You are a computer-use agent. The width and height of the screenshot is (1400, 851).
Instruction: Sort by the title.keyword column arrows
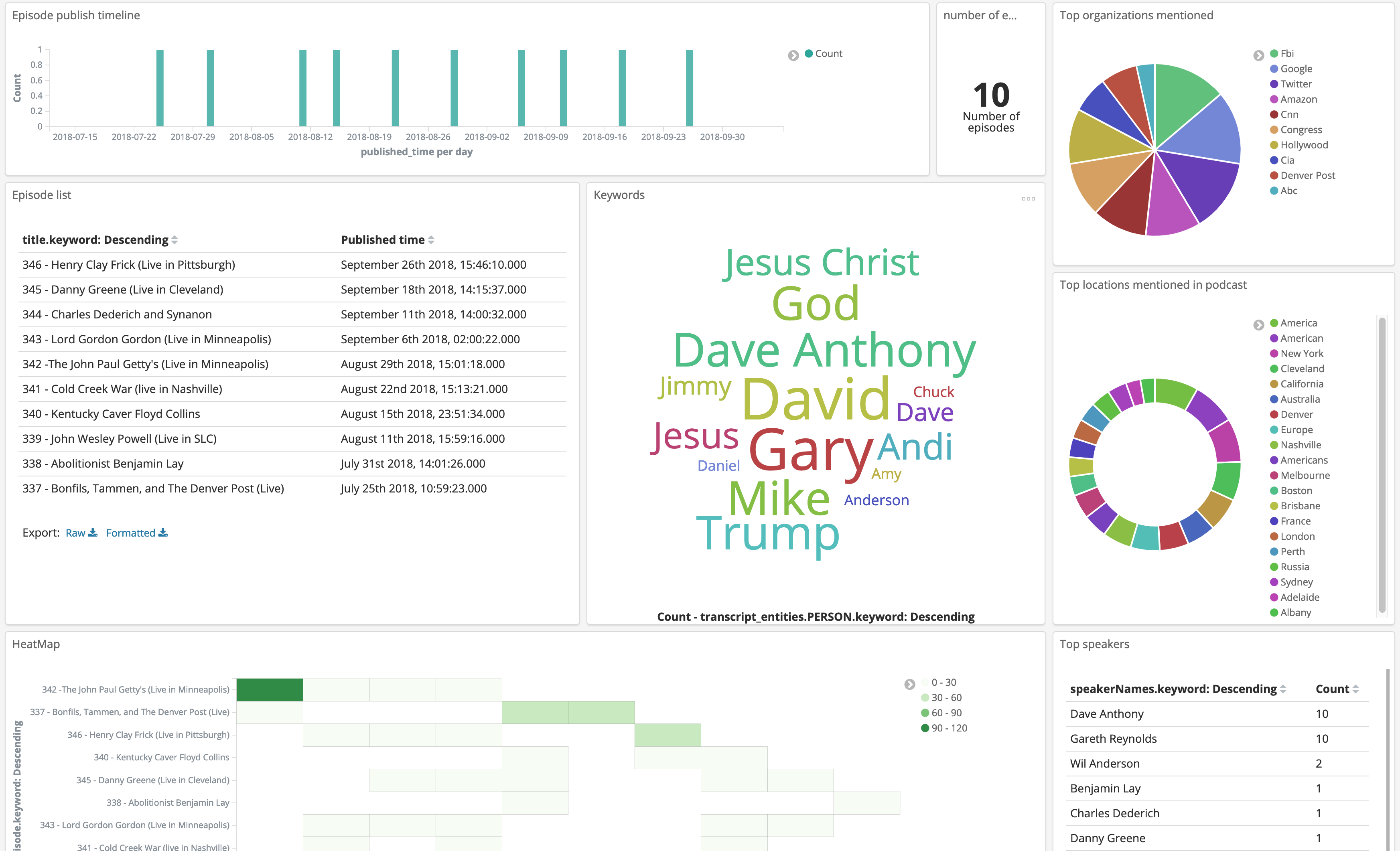click(x=174, y=240)
